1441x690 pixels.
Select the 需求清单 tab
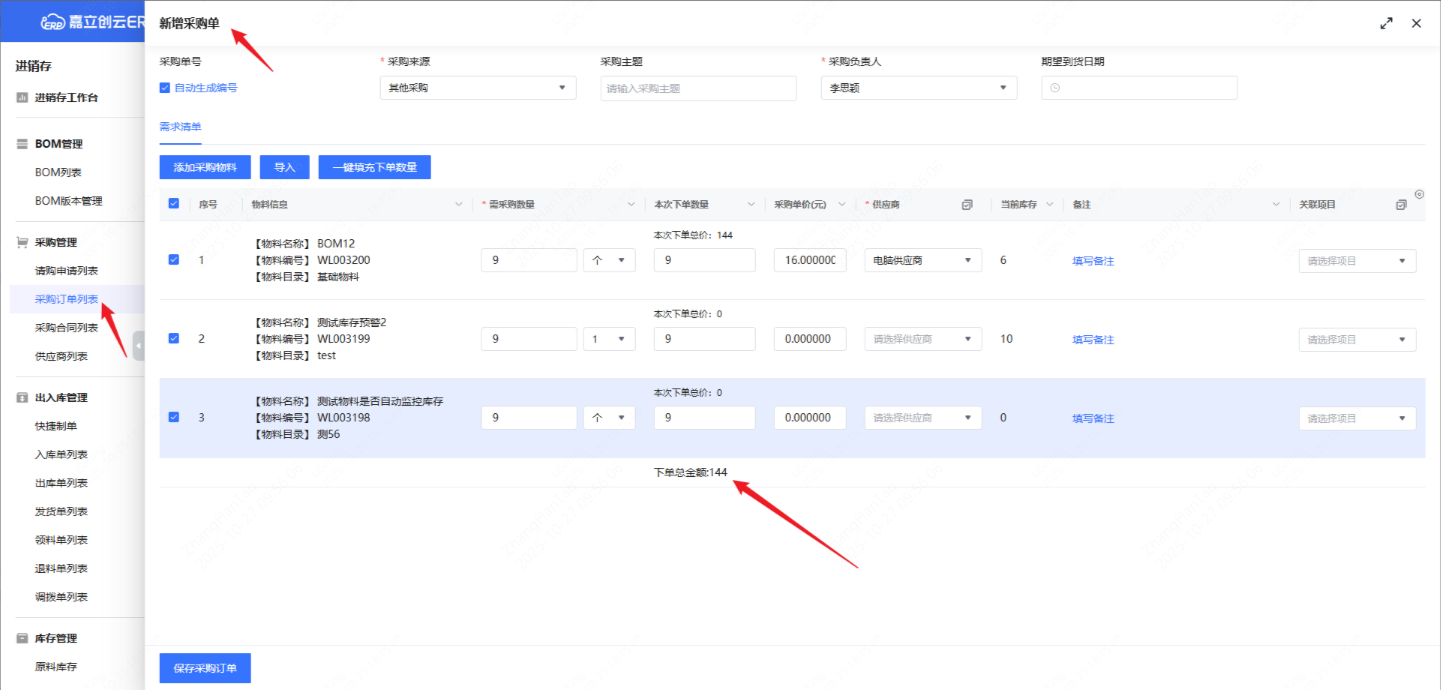pyautogui.click(x=180, y=127)
